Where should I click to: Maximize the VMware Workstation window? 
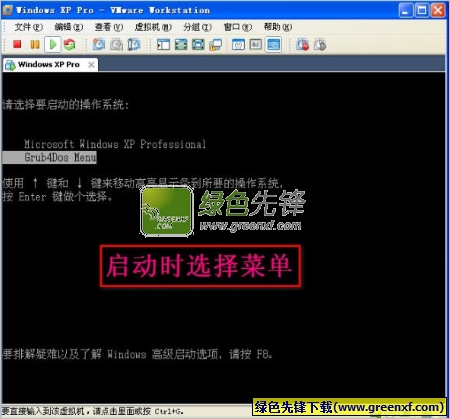point(422,10)
